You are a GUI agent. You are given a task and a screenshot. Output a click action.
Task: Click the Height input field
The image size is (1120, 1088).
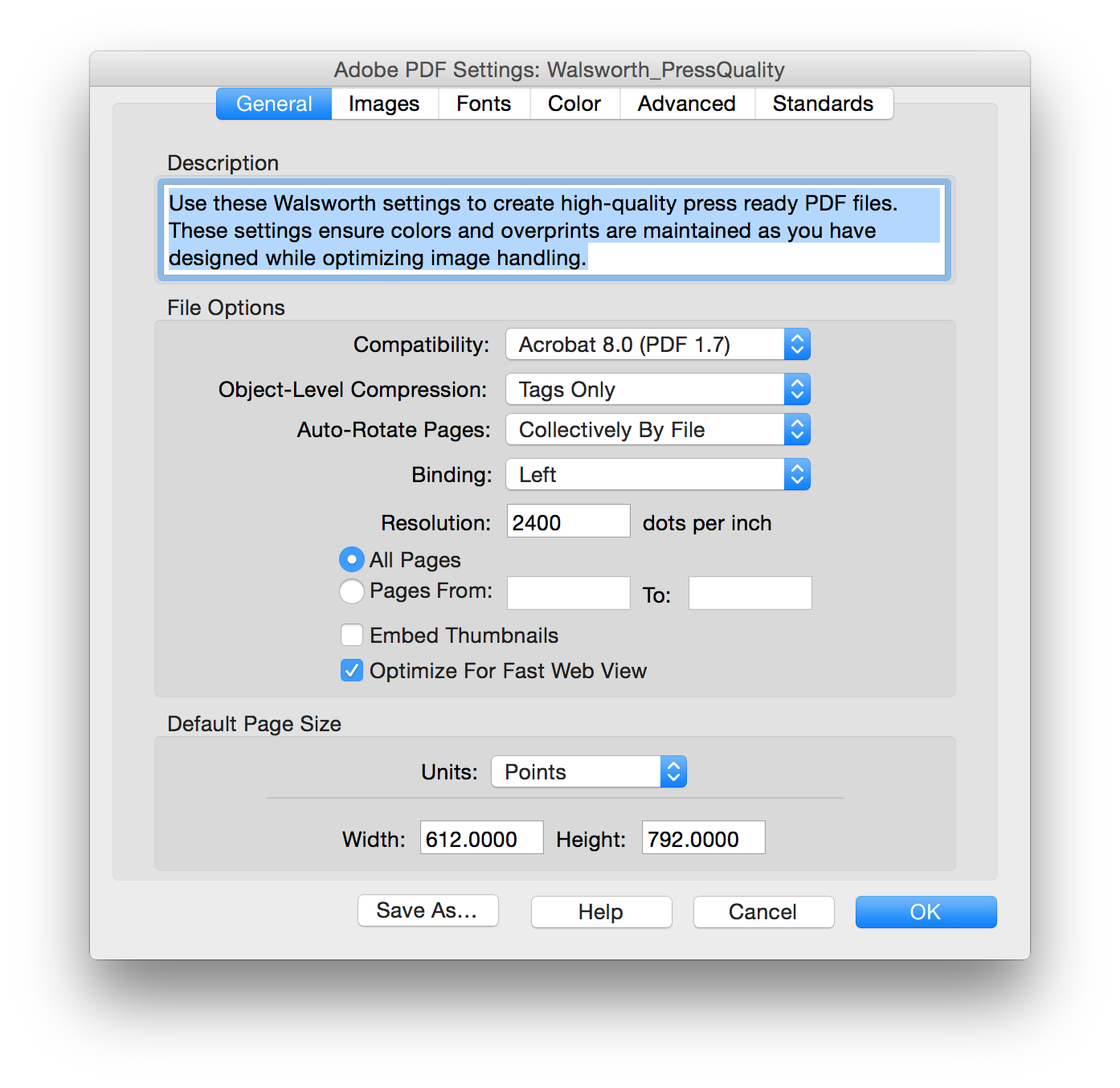(x=703, y=838)
